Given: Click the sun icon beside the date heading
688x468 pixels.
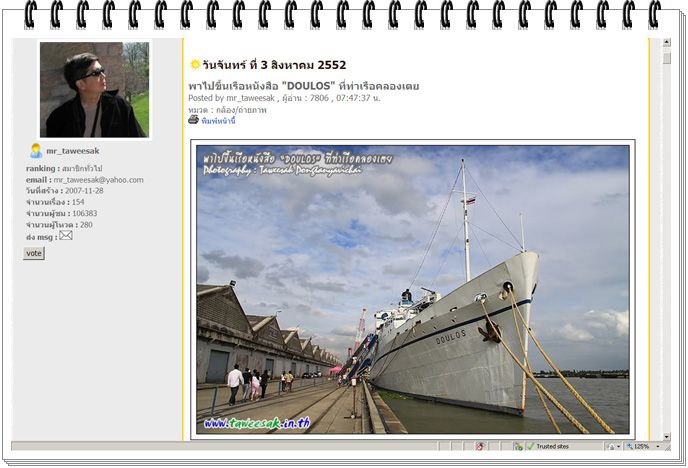Looking at the screenshot, I should (x=195, y=65).
